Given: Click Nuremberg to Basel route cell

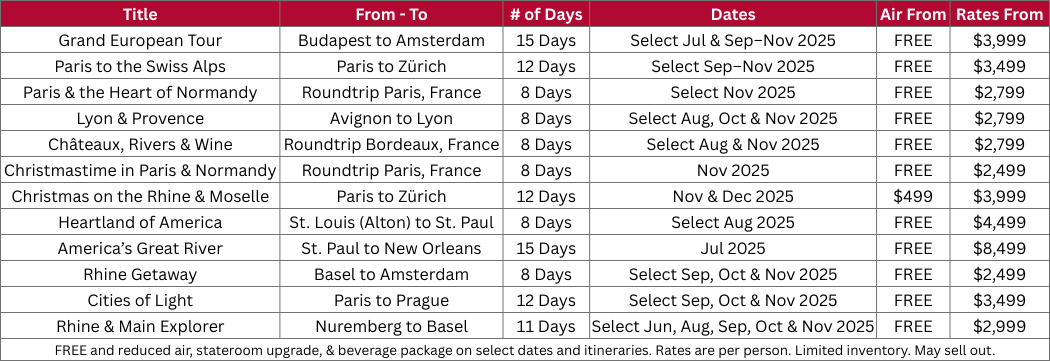Looking at the screenshot, I should pos(391,327).
